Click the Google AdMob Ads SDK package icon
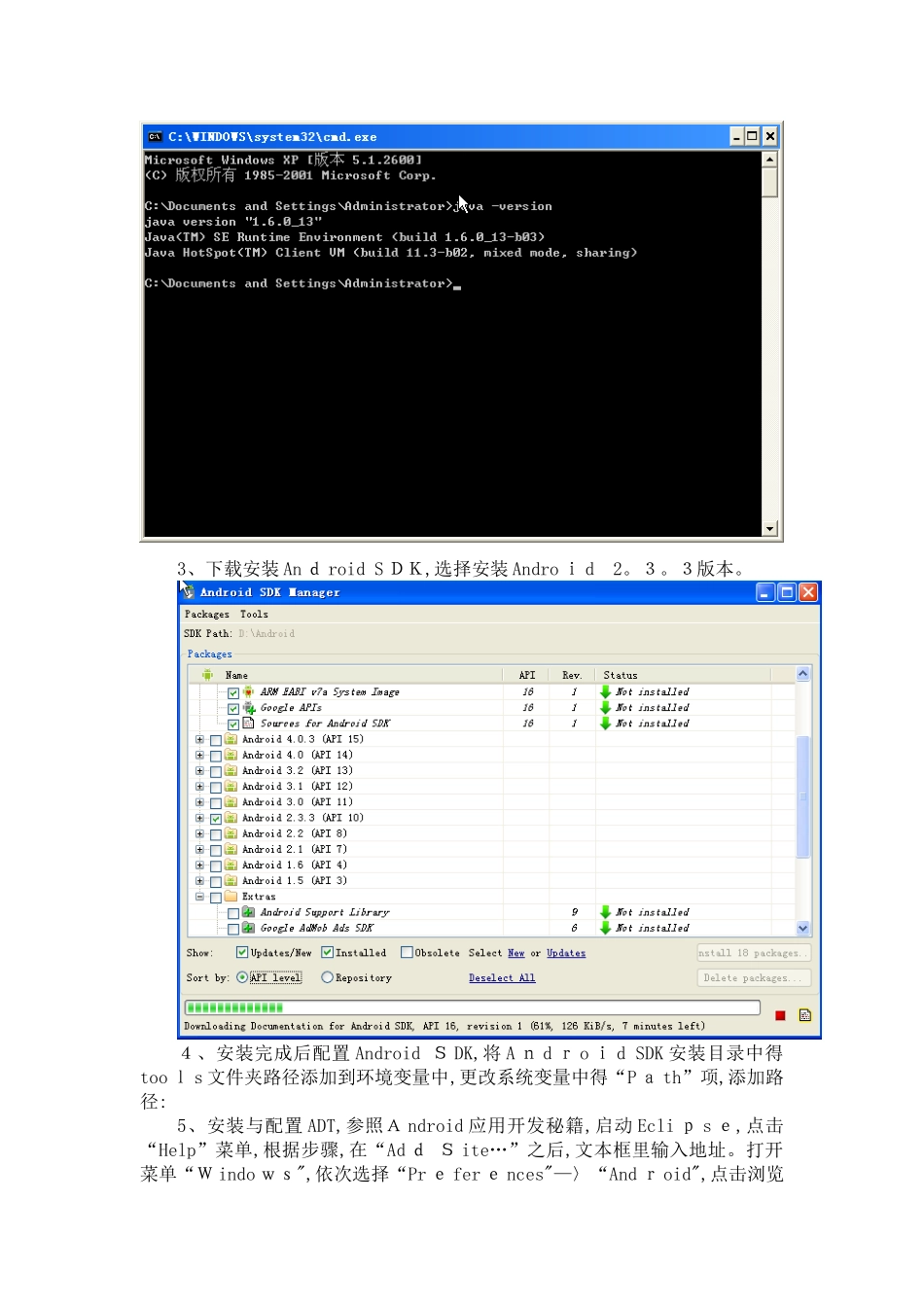The width and height of the screenshot is (924, 1307). pos(249,928)
